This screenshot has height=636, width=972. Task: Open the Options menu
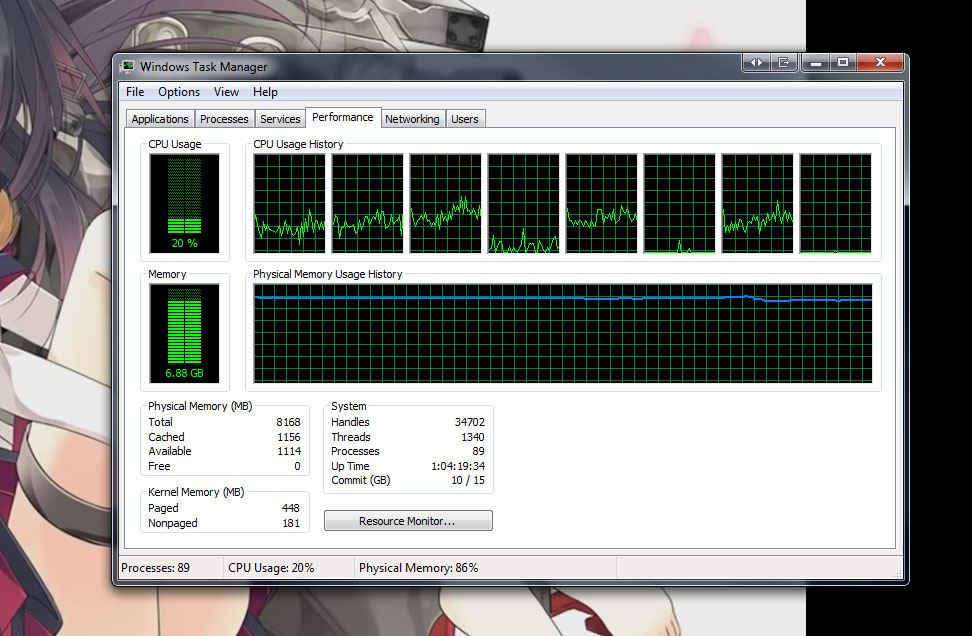[179, 92]
